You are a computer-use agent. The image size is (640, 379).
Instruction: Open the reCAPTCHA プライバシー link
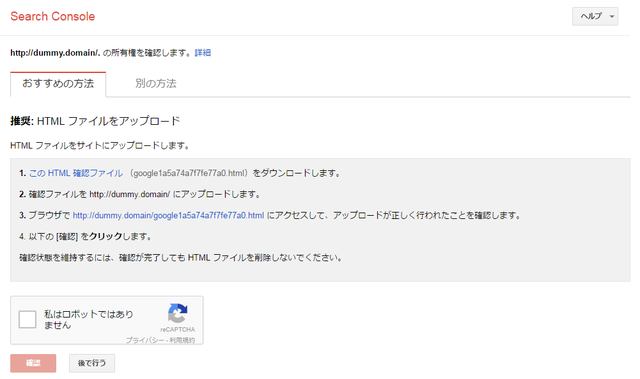click(144, 340)
